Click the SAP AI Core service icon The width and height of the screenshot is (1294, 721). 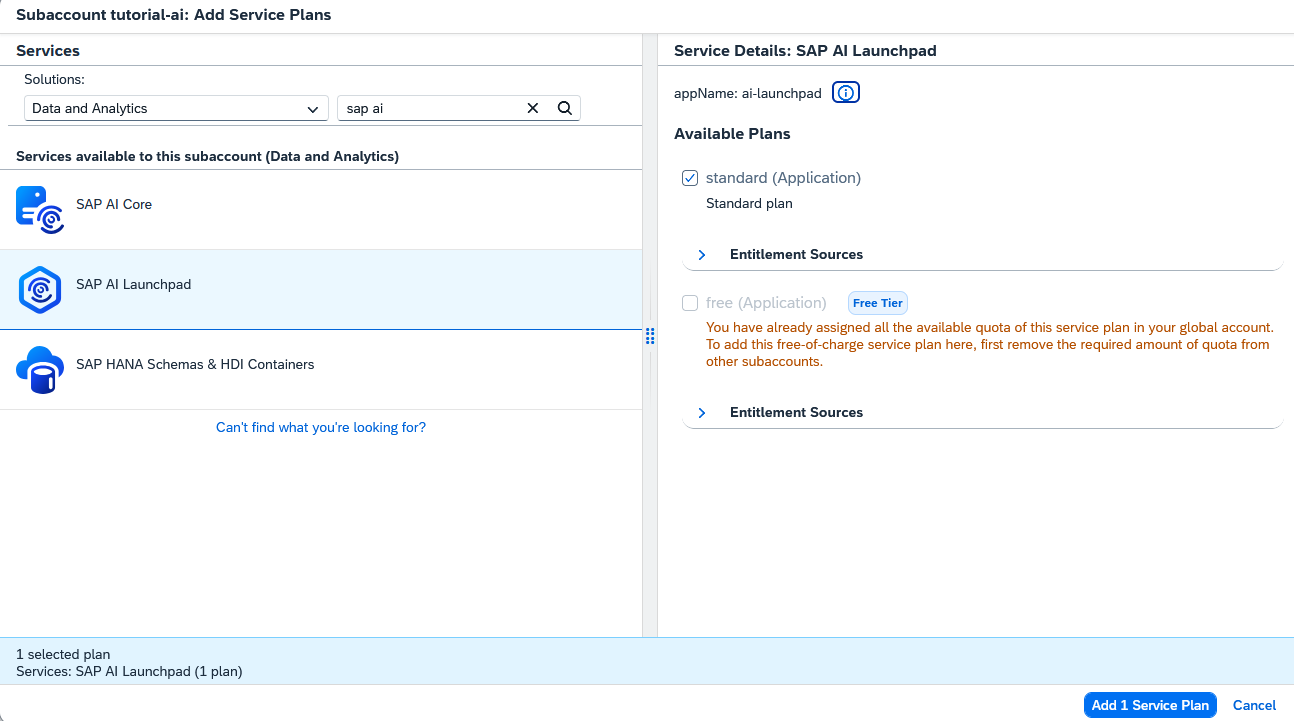click(x=41, y=210)
